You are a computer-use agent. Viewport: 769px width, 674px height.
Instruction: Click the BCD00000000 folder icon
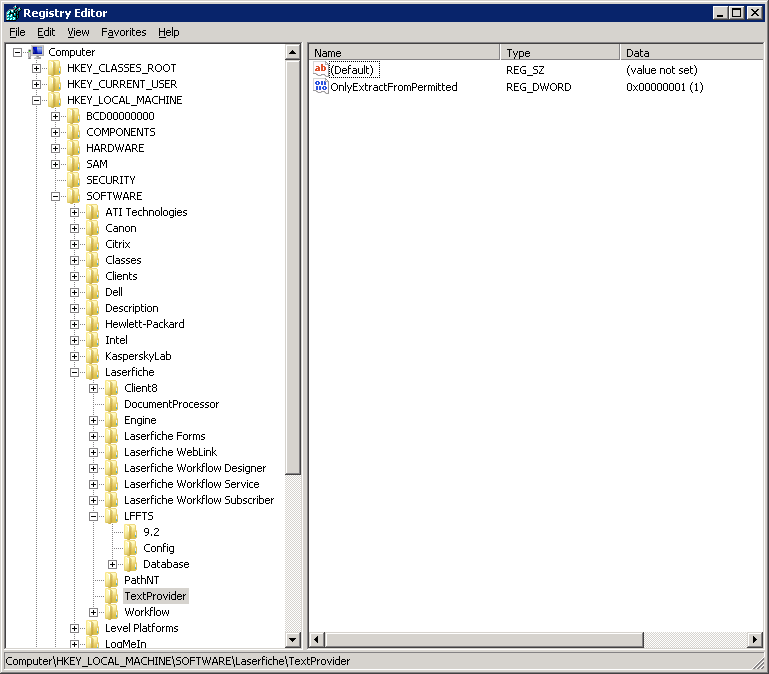pyautogui.click(x=74, y=116)
